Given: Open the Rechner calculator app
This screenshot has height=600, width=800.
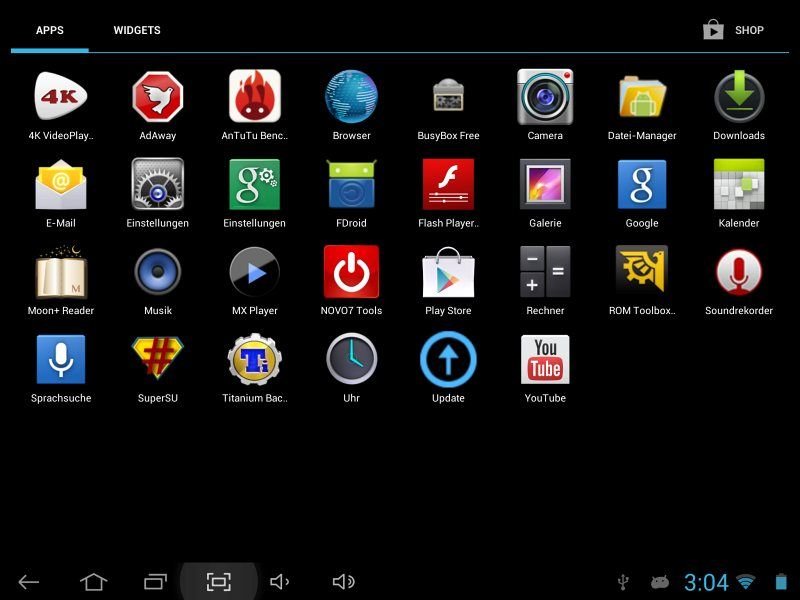Looking at the screenshot, I should [545, 272].
